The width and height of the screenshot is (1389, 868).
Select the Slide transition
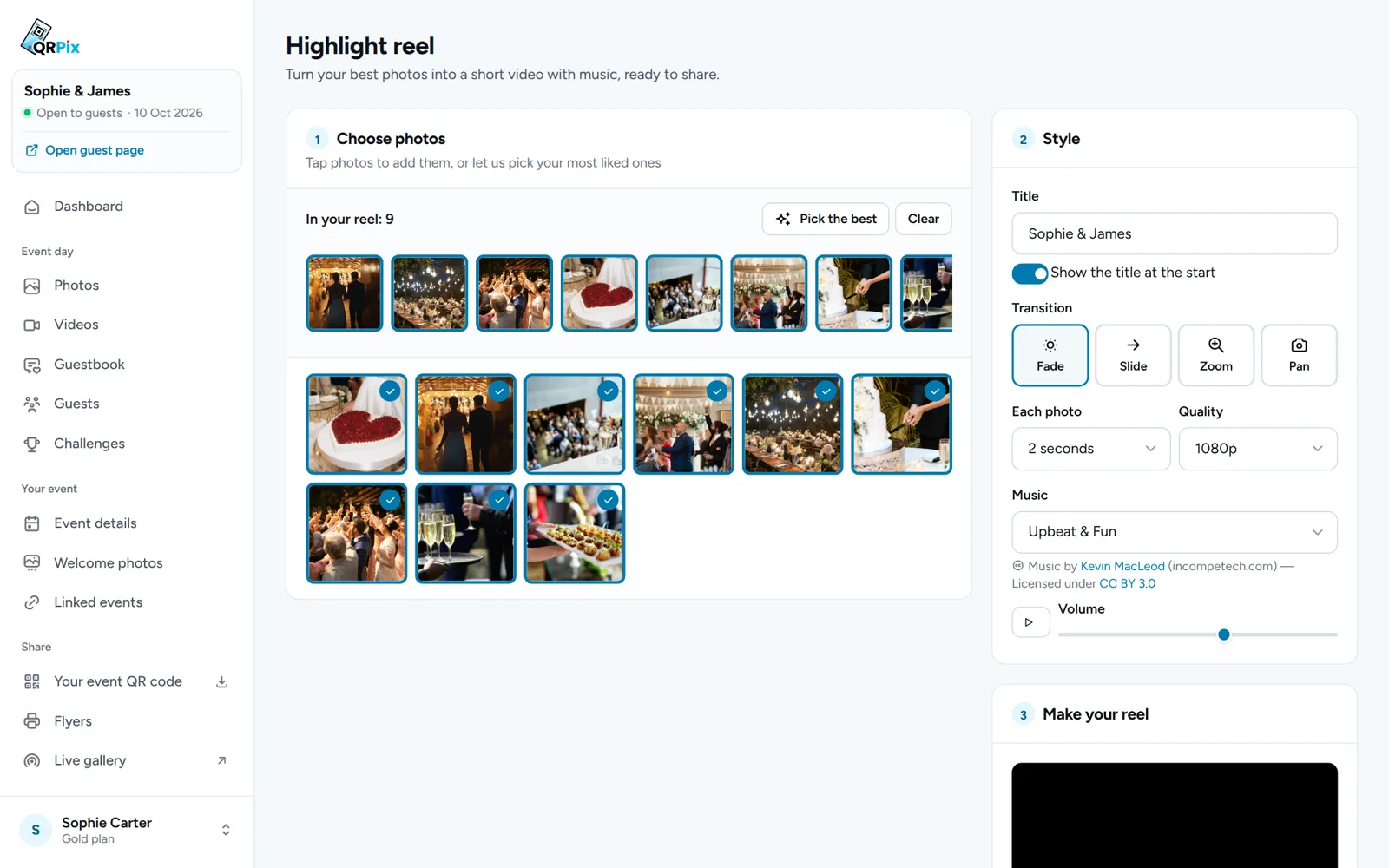click(1133, 355)
